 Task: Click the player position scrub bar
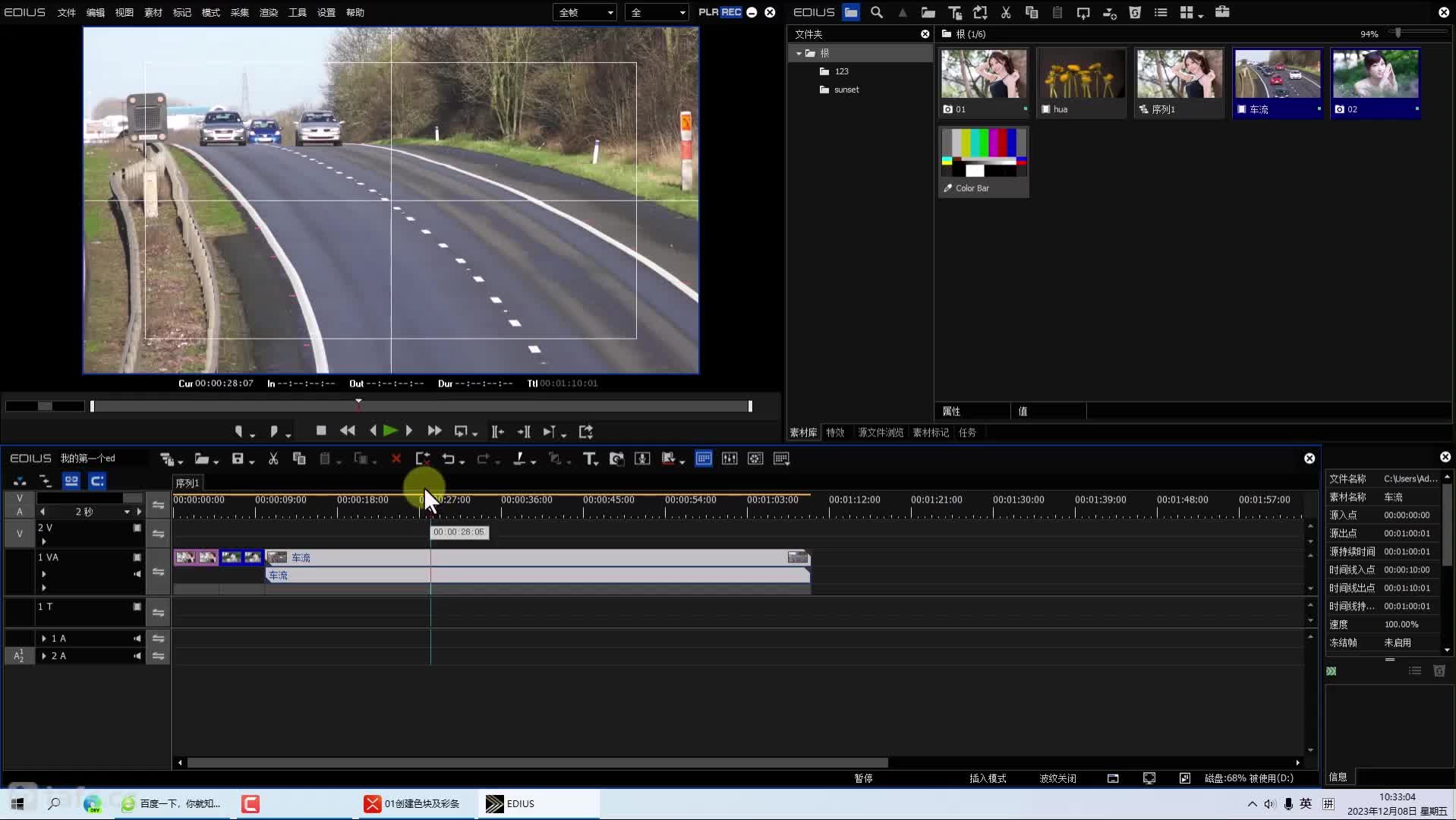(421, 406)
